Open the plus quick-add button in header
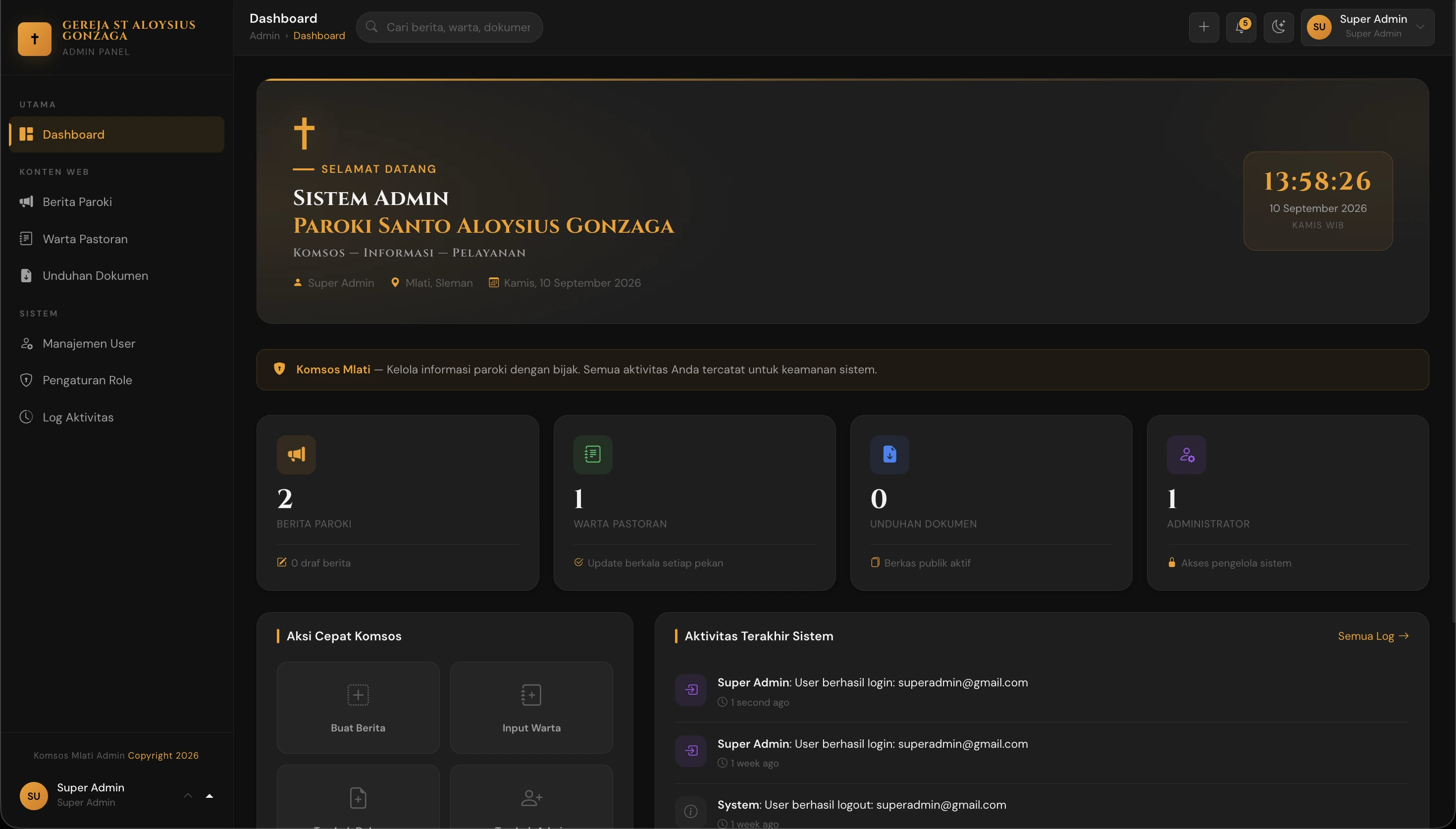This screenshot has width=1456, height=829. [1204, 27]
